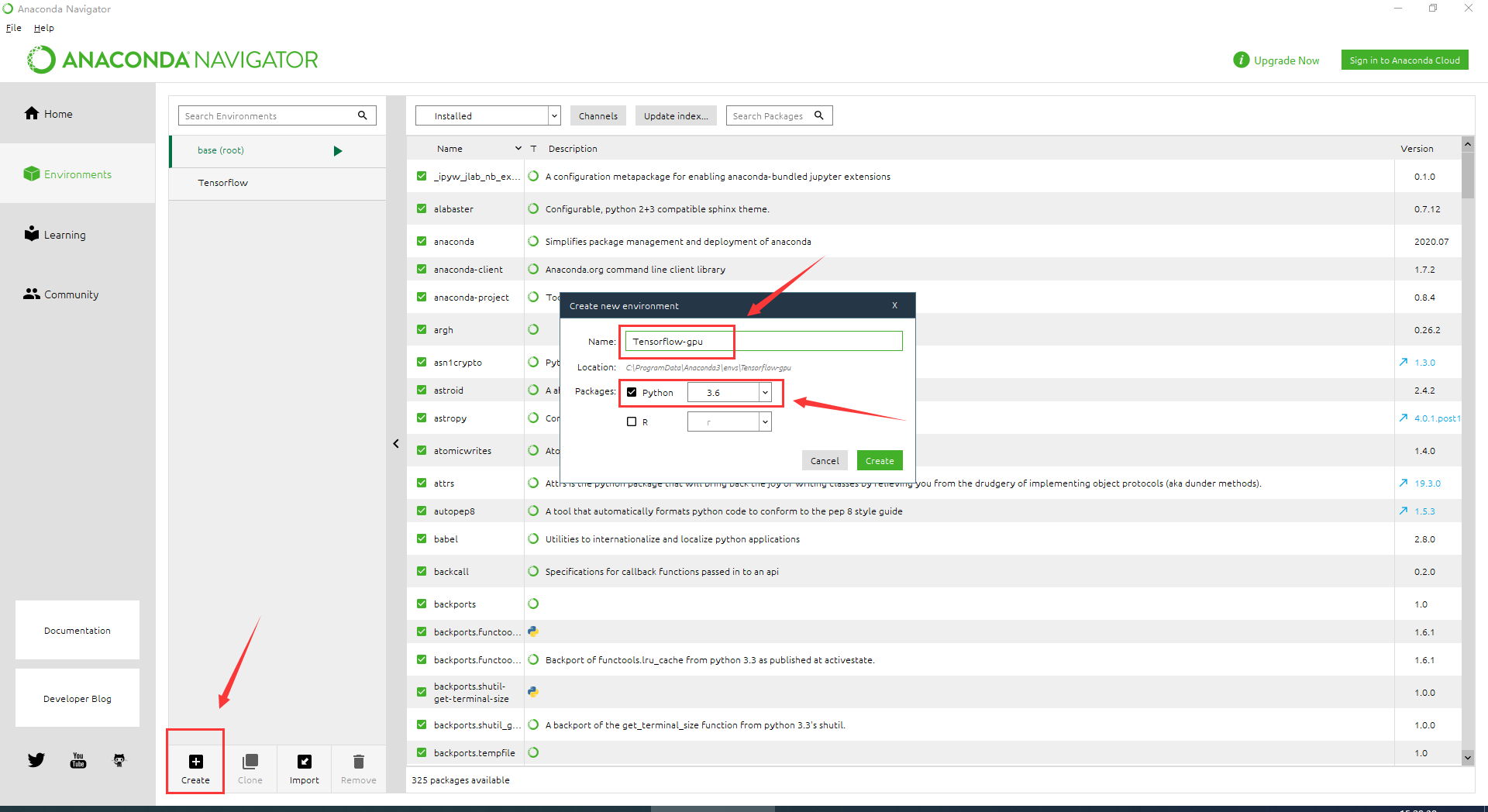Viewport: 1488px width, 812px height.
Task: Collapse the environments panel with left chevron
Action: (396, 443)
